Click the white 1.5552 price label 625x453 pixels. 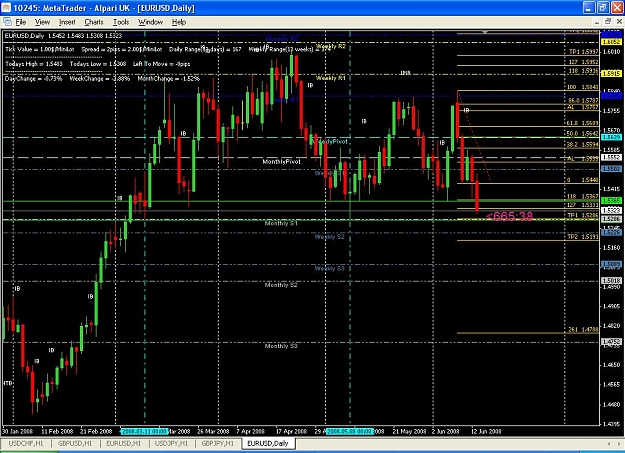coord(611,158)
